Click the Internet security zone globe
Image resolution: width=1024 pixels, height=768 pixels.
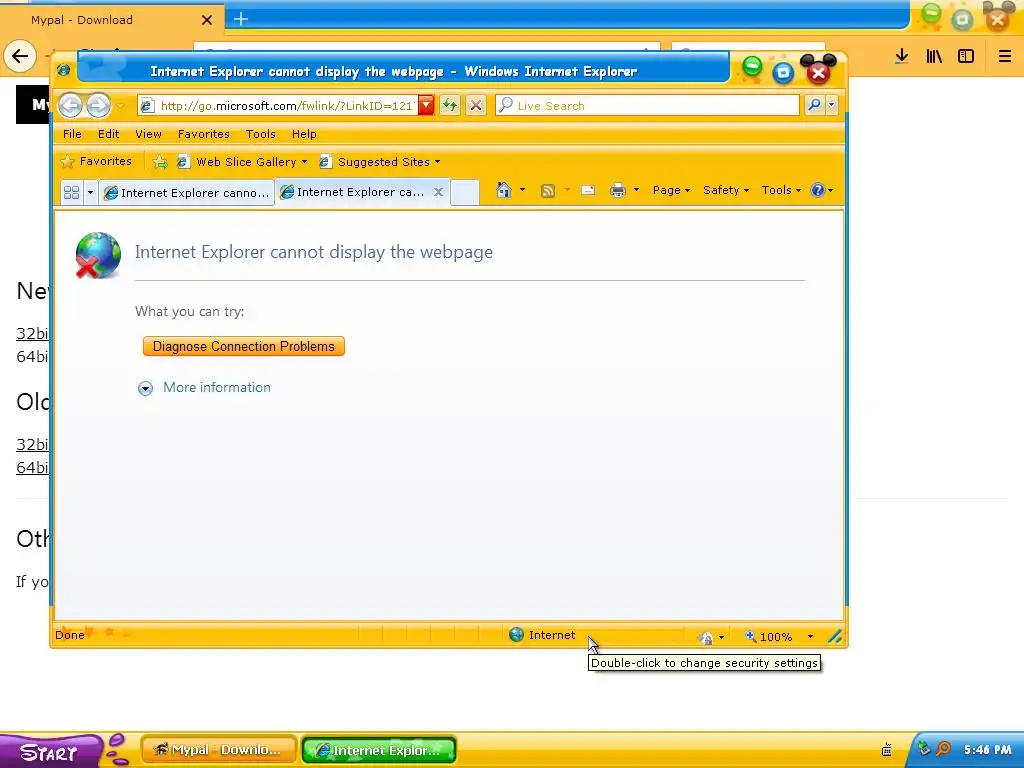click(x=516, y=634)
